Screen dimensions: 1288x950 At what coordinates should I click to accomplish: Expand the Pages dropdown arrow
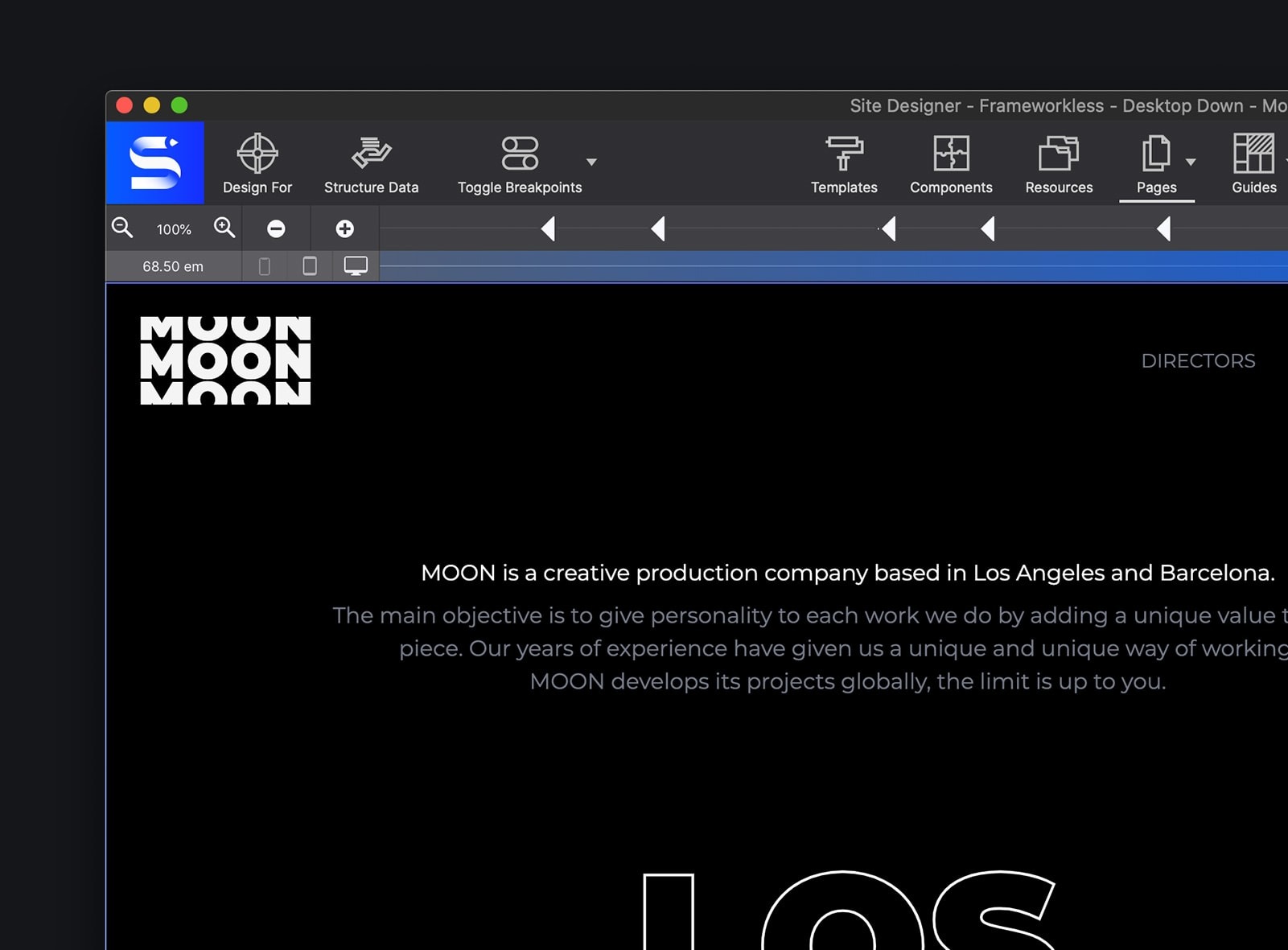[1191, 162]
